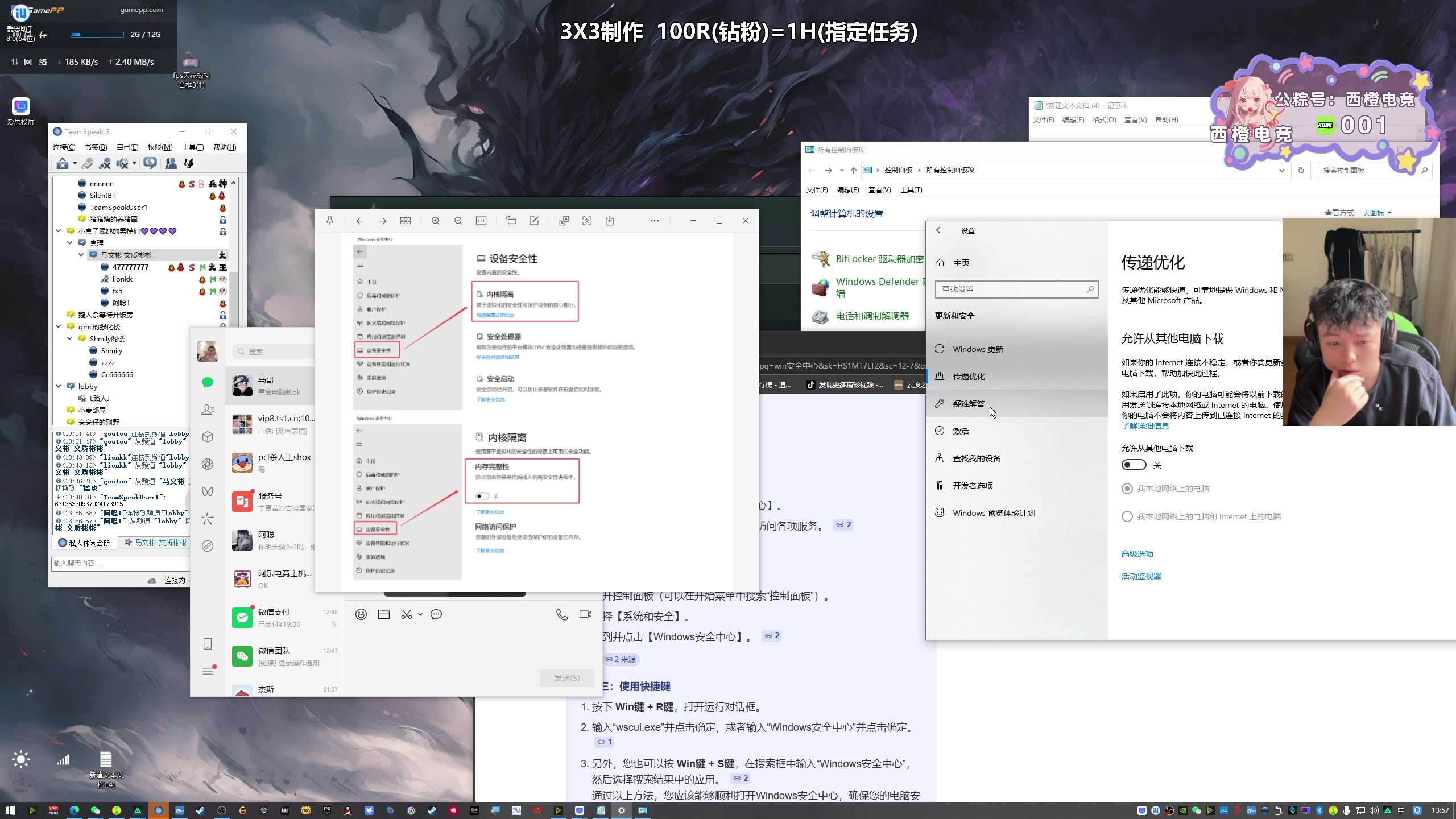Image resolution: width=1456 pixels, height=819 pixels.
Task: Save the picture with the download icon
Action: [x=610, y=221]
